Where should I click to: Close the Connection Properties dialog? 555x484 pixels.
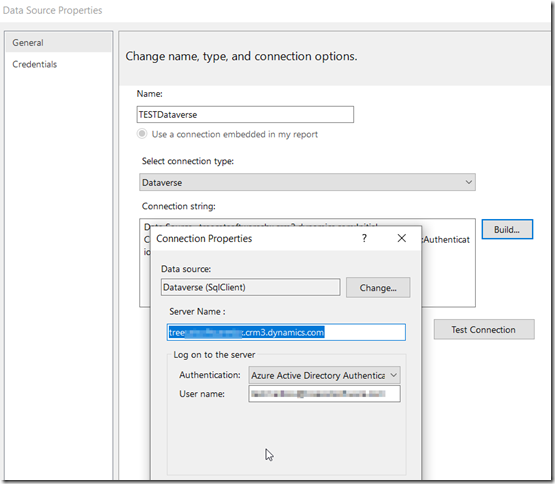(x=401, y=238)
